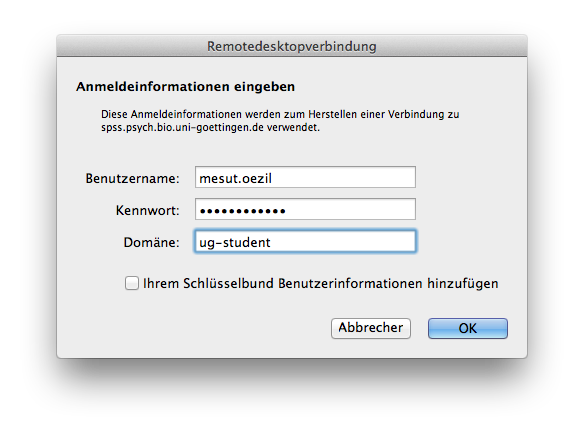The height and width of the screenshot is (437, 584).
Task: Cancel the dialog with Abbrechen button
Action: pos(371,328)
